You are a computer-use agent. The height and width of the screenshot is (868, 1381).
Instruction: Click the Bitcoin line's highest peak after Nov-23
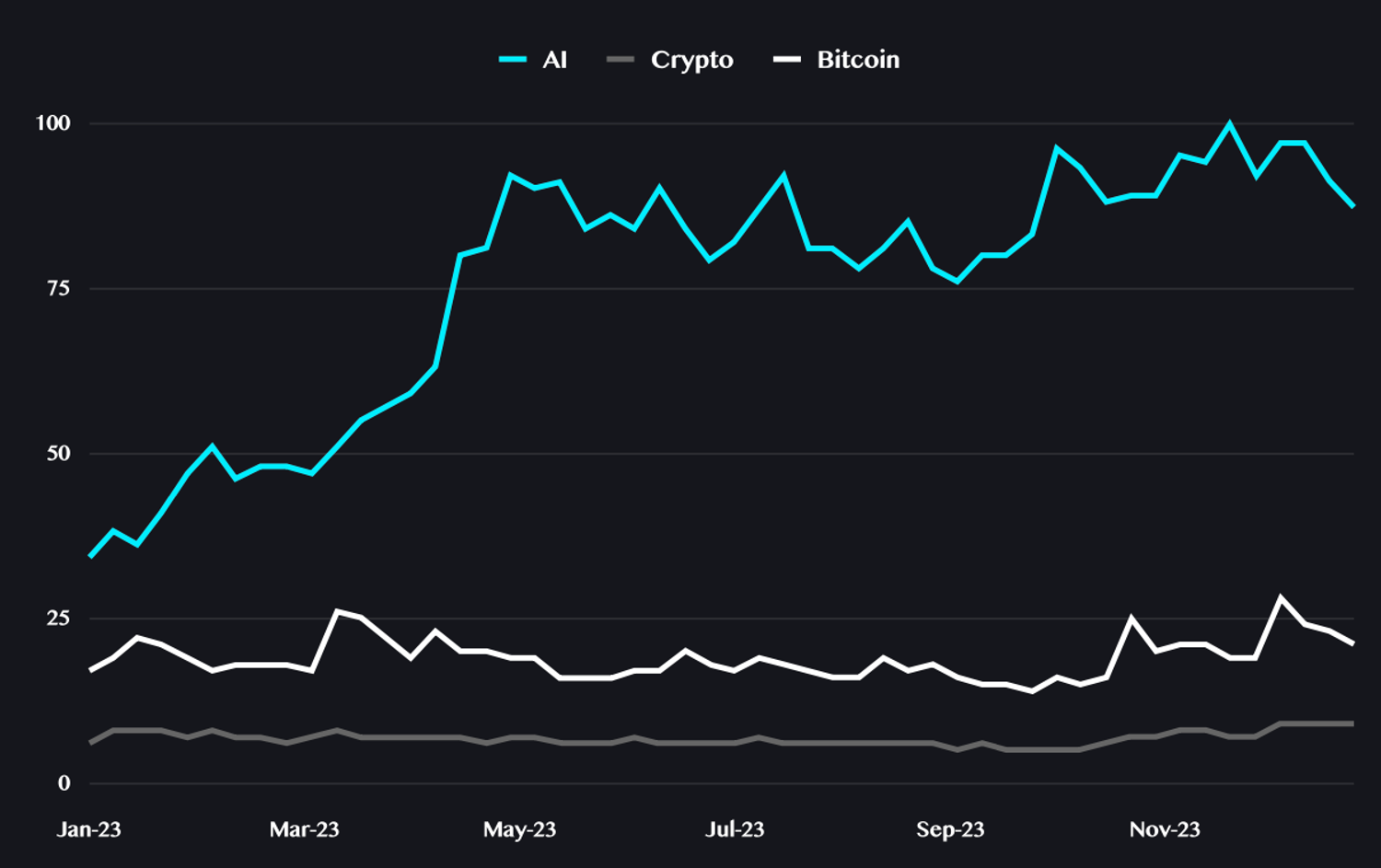pos(1280,597)
